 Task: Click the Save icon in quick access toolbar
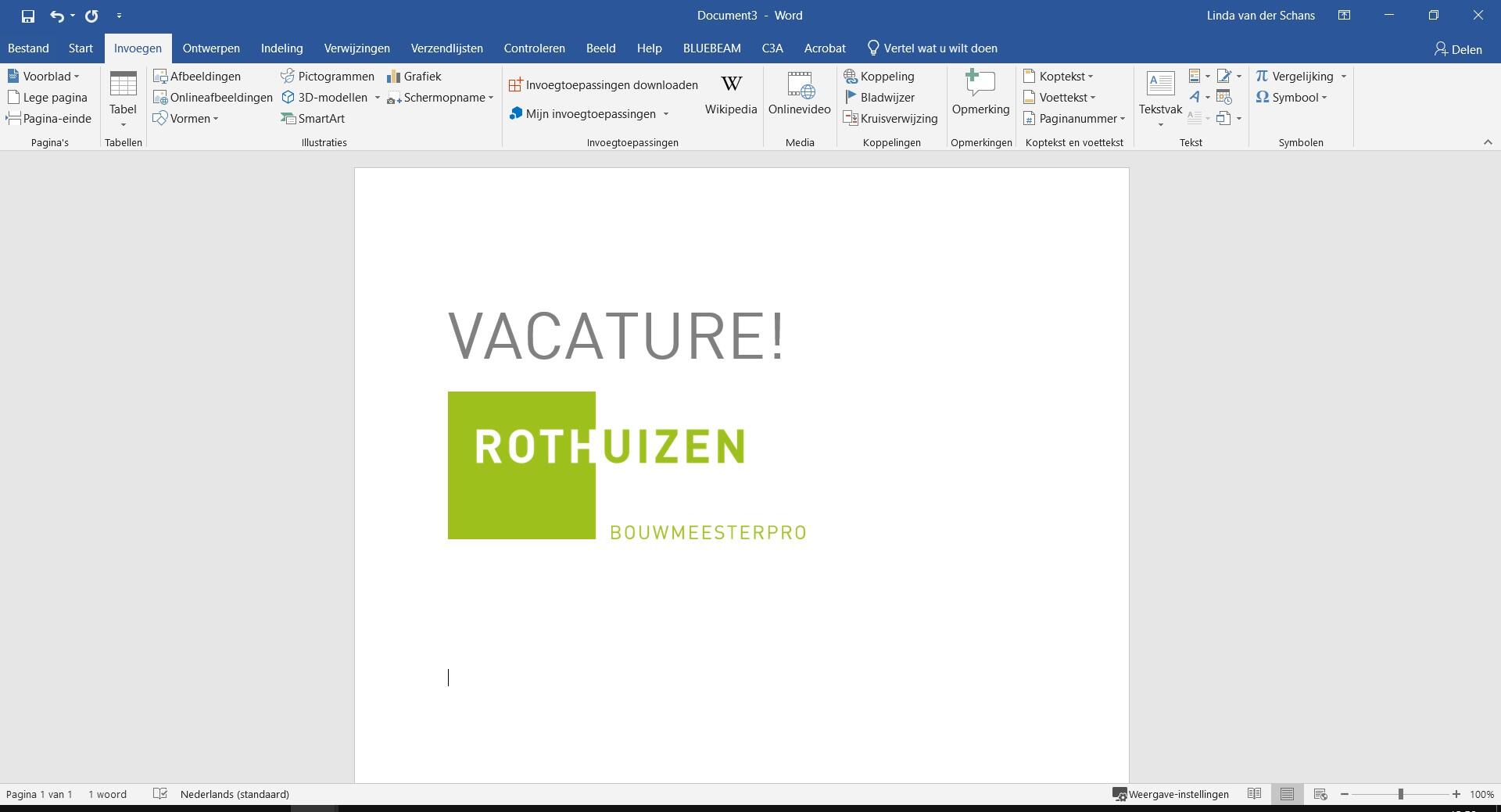pyautogui.click(x=28, y=16)
